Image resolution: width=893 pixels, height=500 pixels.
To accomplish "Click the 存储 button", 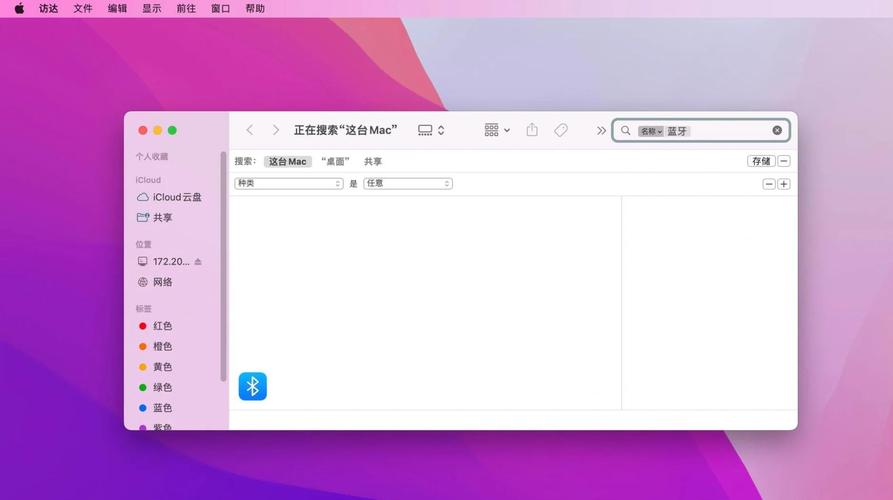I will [x=761, y=161].
